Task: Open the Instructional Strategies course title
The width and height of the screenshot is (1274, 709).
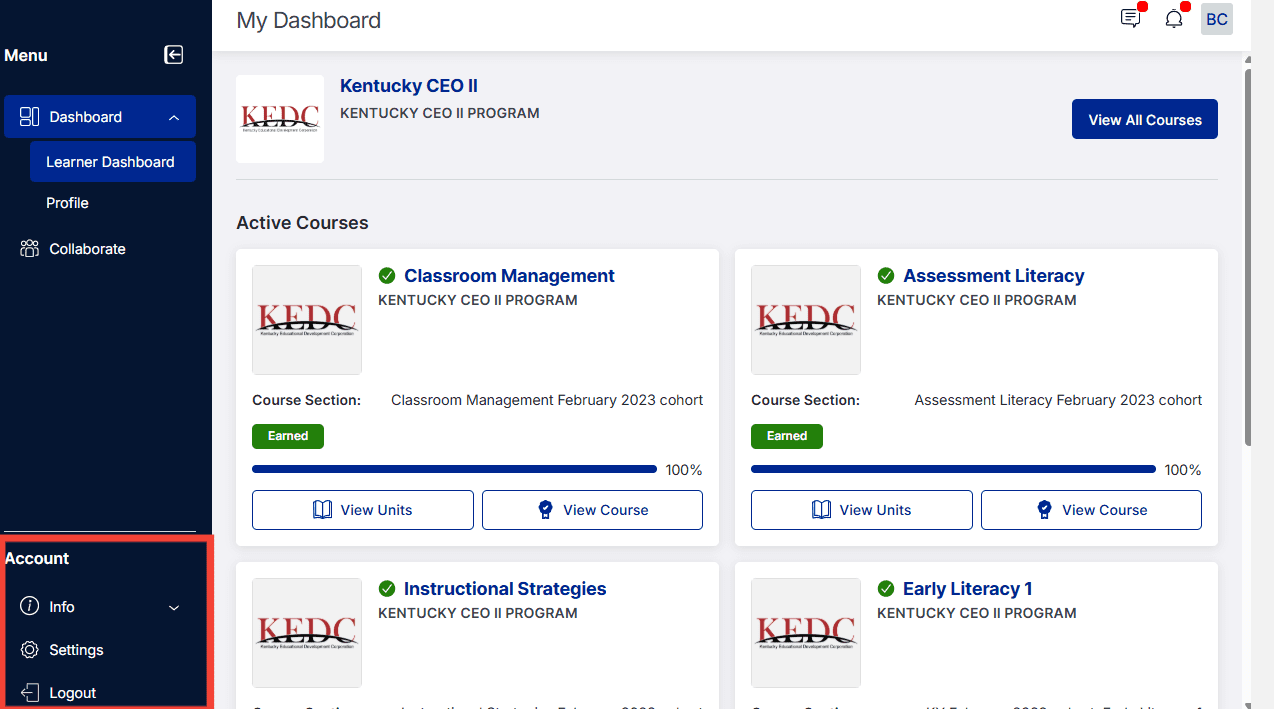Action: click(505, 589)
